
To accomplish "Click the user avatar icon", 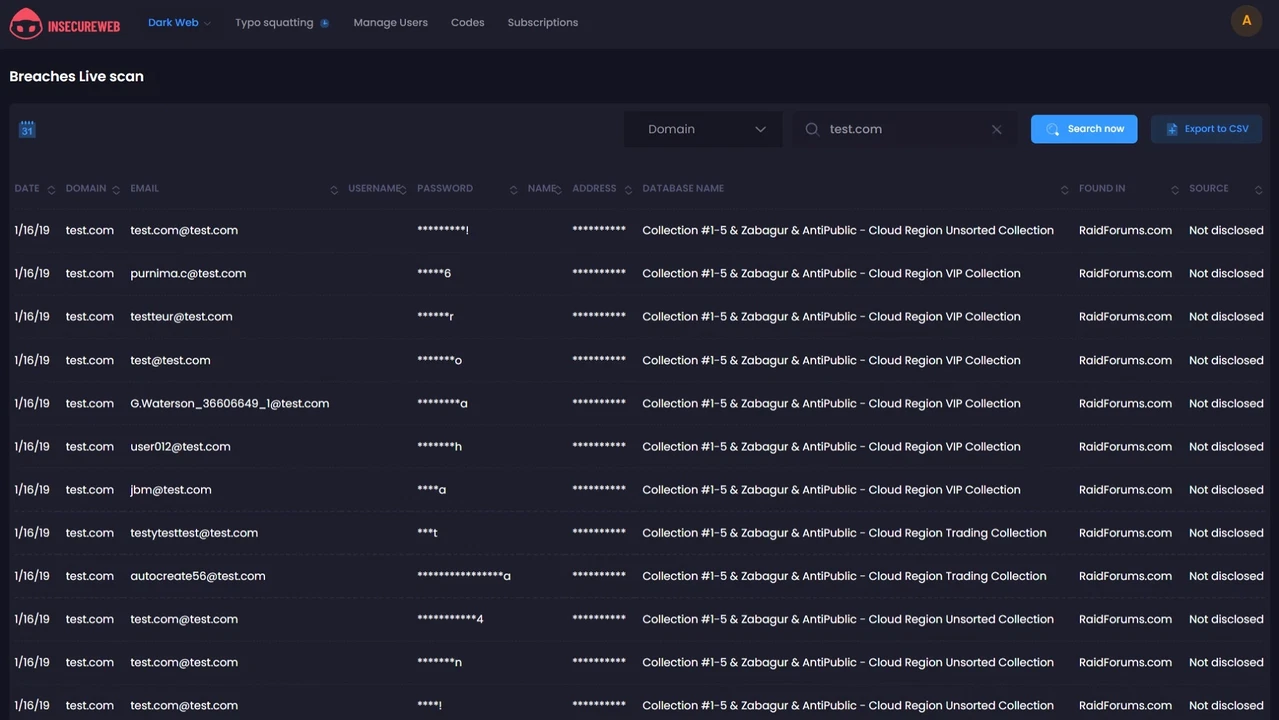I will pos(1246,21).
